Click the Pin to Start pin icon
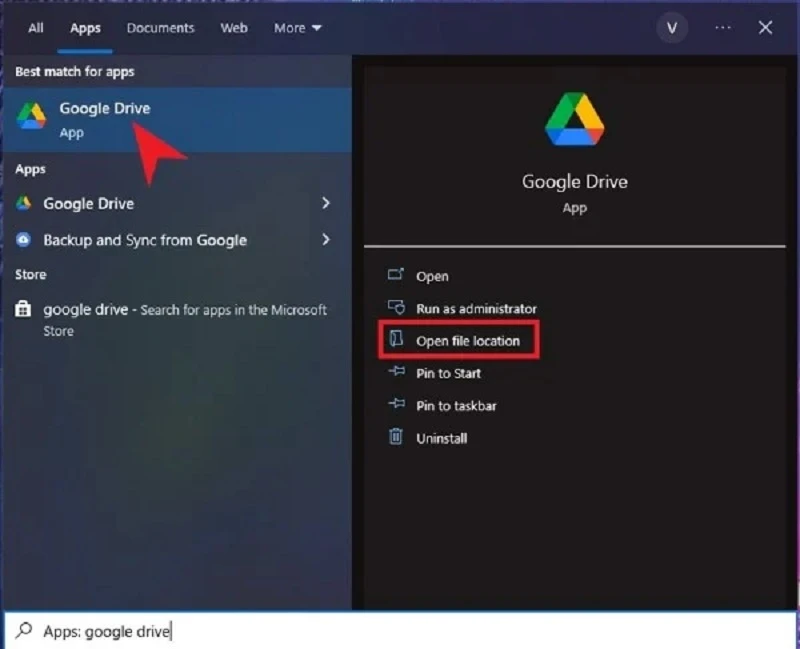 [396, 373]
